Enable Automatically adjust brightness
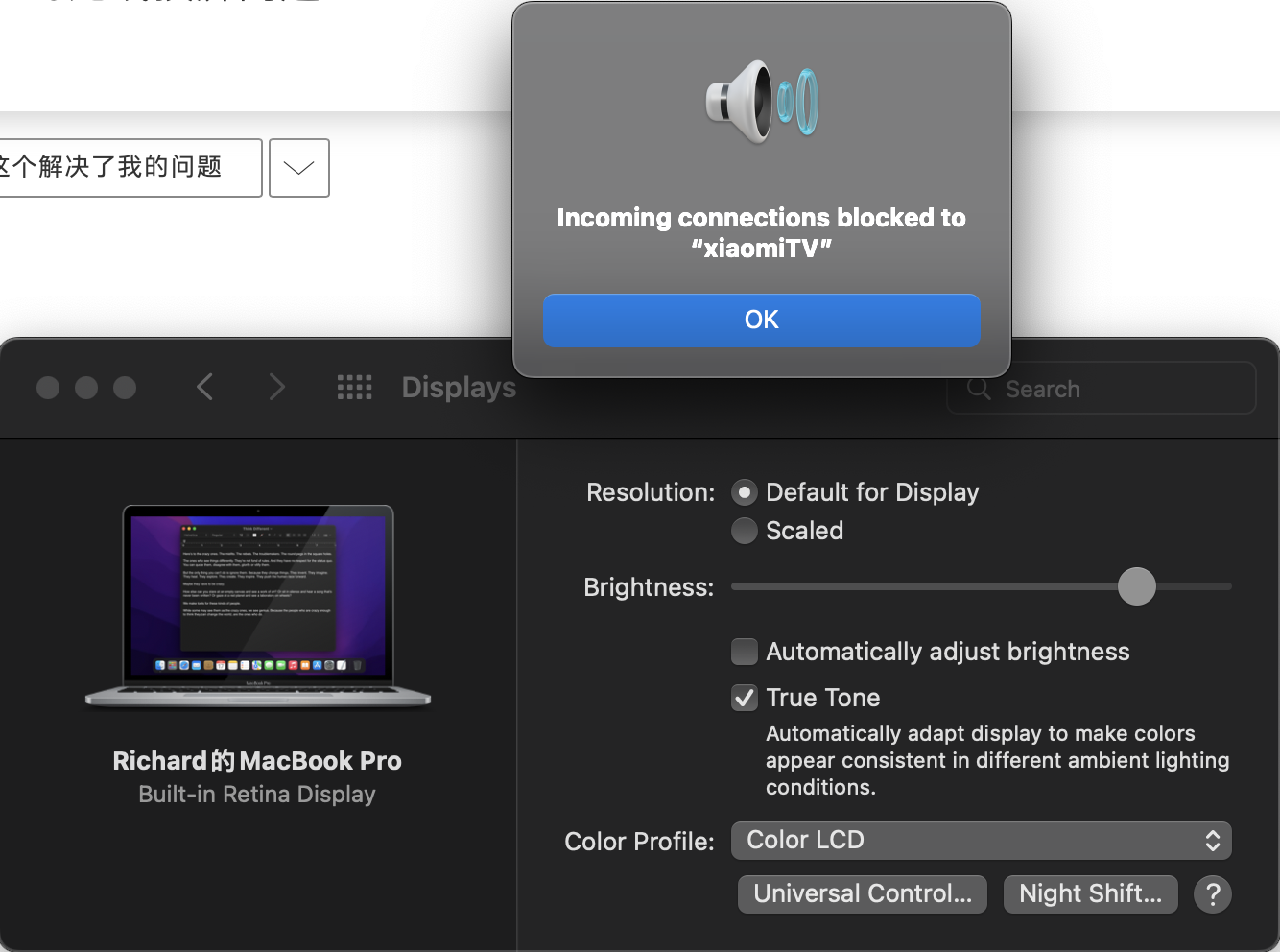The height and width of the screenshot is (952, 1280). 744,652
